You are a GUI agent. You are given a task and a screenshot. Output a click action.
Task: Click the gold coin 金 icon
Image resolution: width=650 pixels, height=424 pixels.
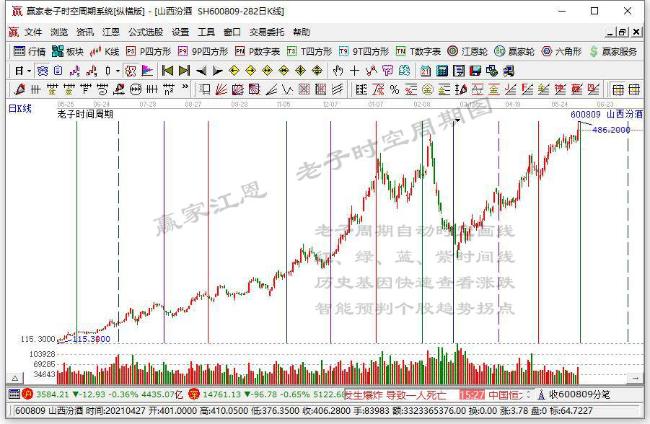coord(427,89)
